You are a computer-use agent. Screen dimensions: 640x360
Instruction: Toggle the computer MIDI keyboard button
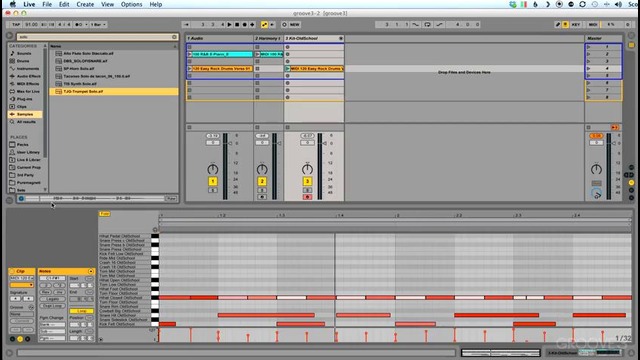coord(565,24)
